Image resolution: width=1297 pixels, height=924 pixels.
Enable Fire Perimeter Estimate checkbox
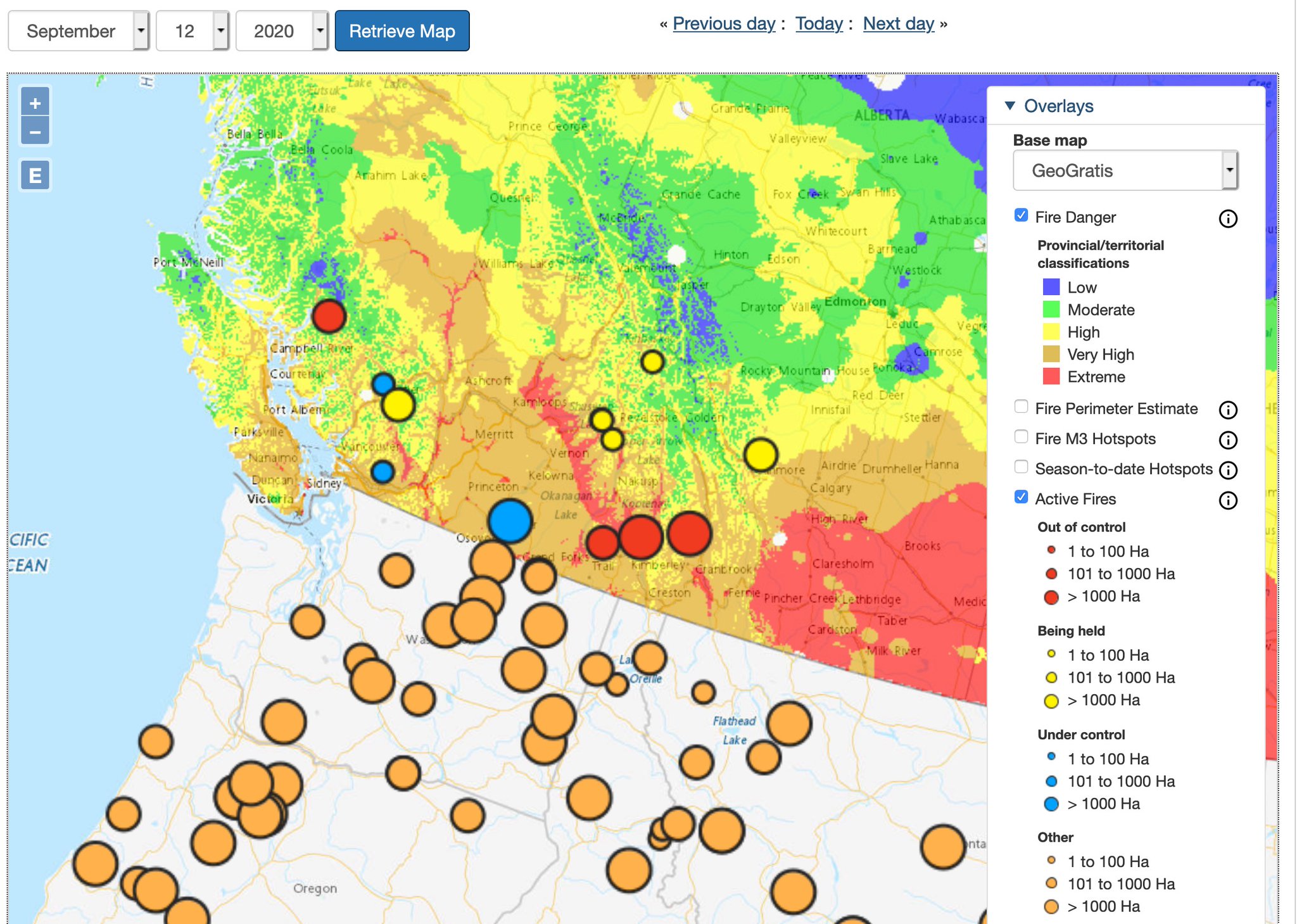[x=1021, y=407]
